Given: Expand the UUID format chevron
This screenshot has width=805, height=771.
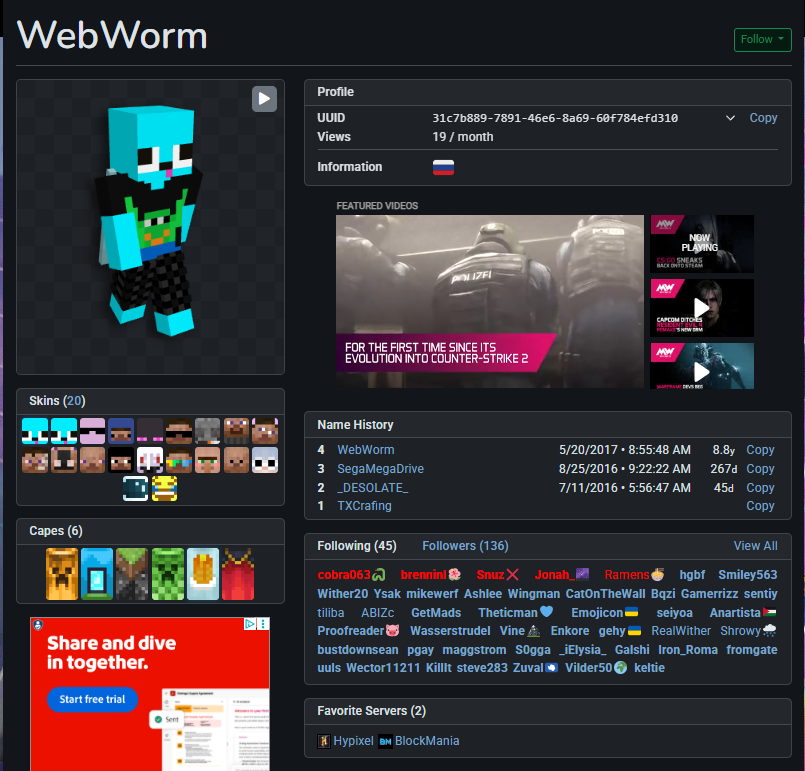Looking at the screenshot, I should [x=730, y=118].
